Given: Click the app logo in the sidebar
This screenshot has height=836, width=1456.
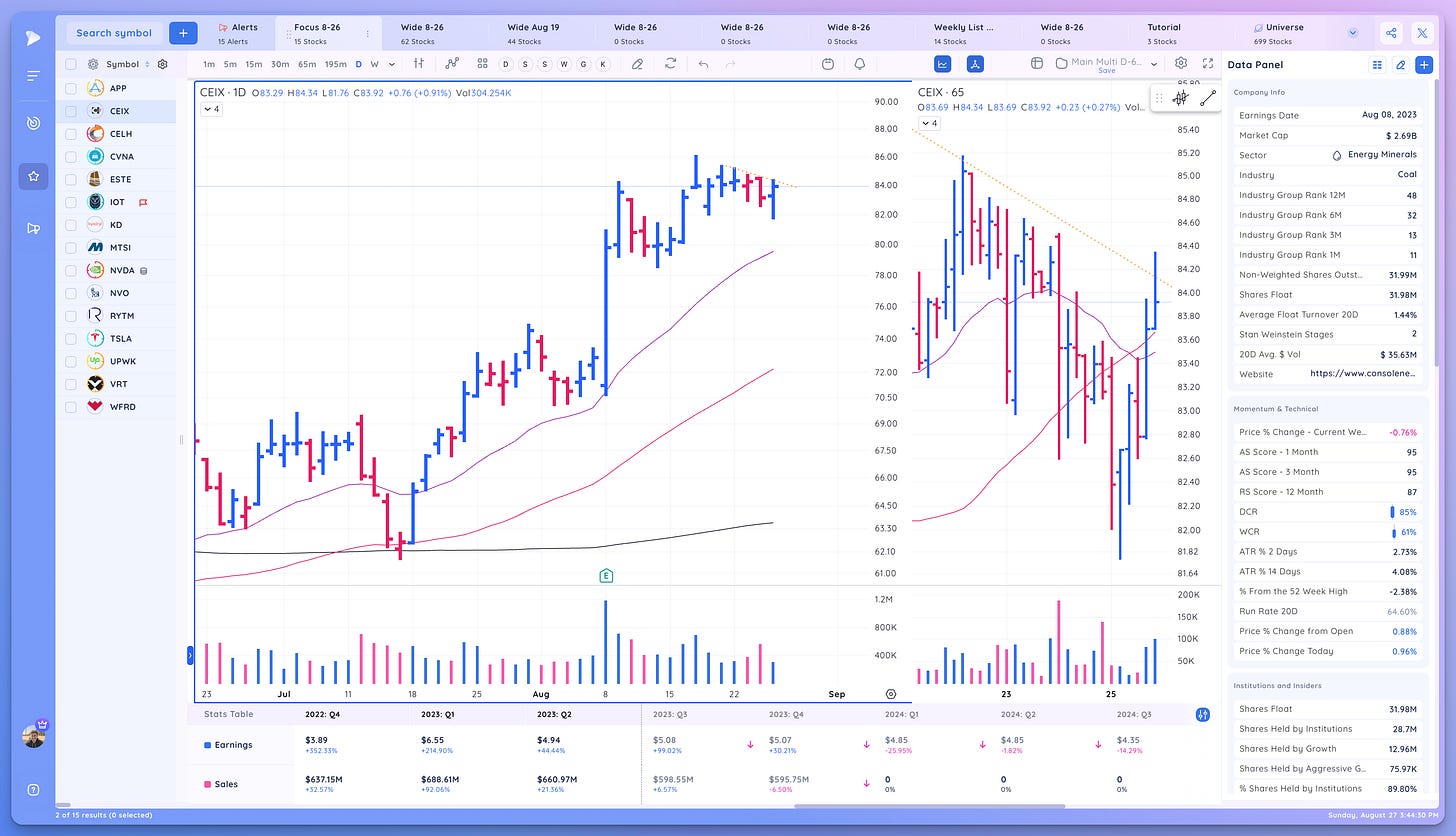Looking at the screenshot, I should (x=33, y=36).
